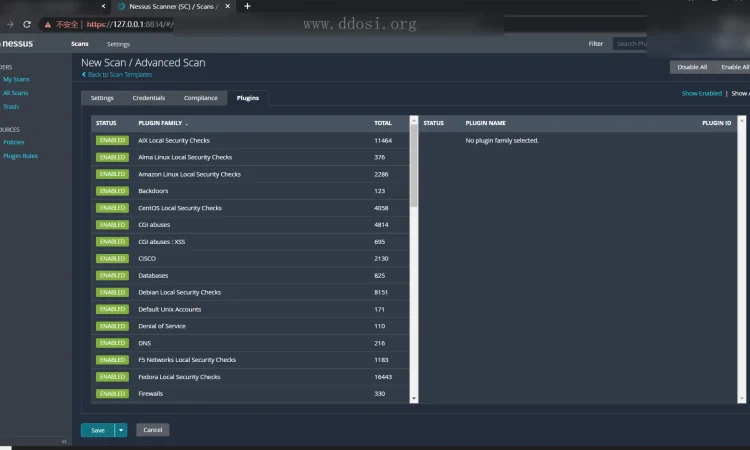Click Show Enabled link
The image size is (750, 450).
pyautogui.click(x=701, y=93)
